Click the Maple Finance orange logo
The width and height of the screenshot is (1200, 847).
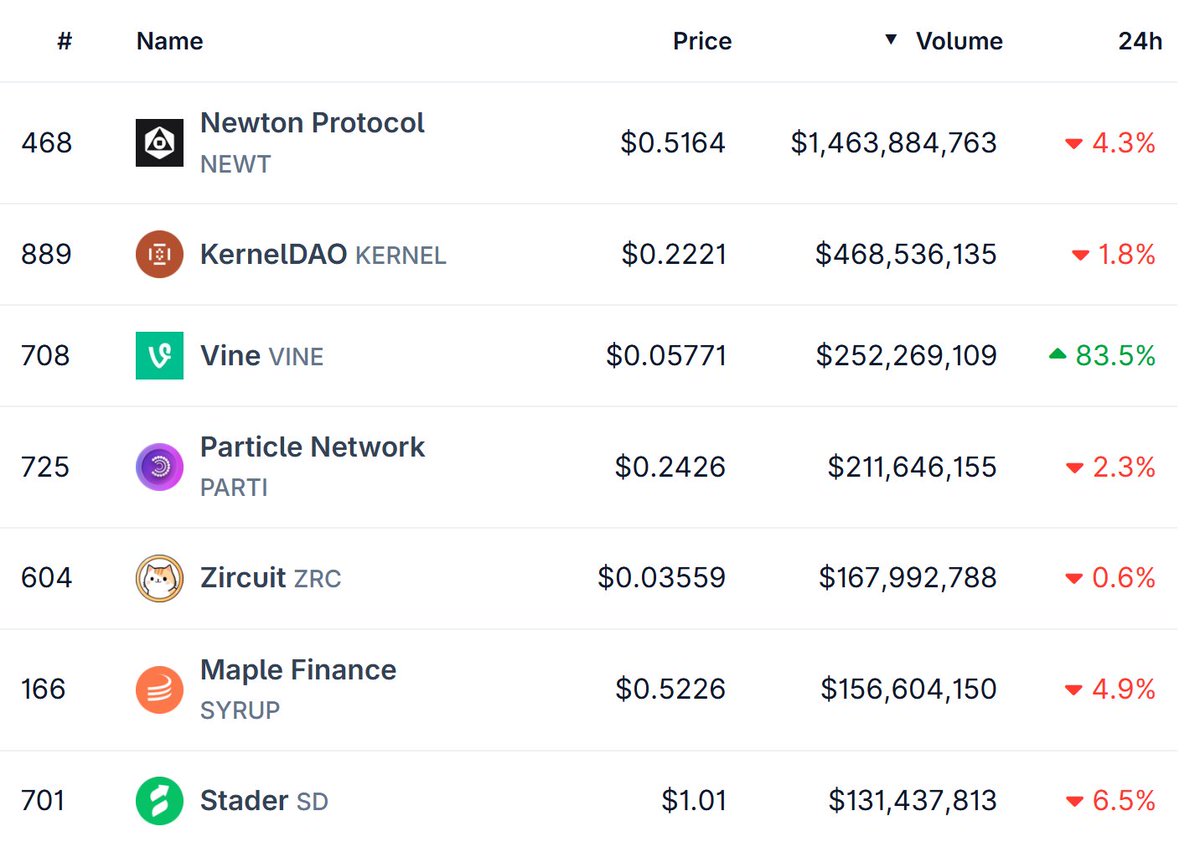coord(159,689)
